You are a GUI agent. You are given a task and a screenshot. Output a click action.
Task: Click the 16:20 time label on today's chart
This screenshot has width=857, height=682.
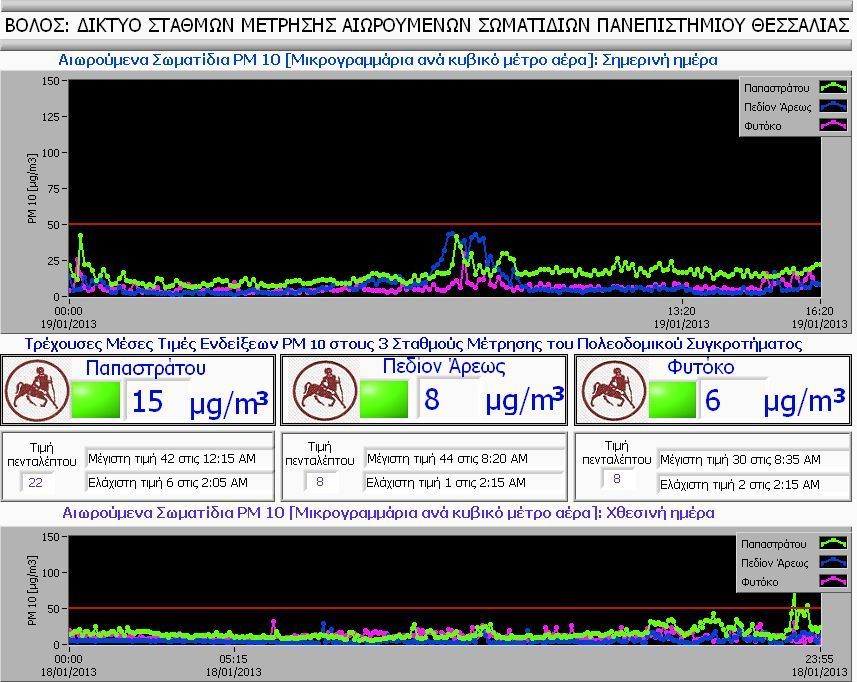(819, 311)
